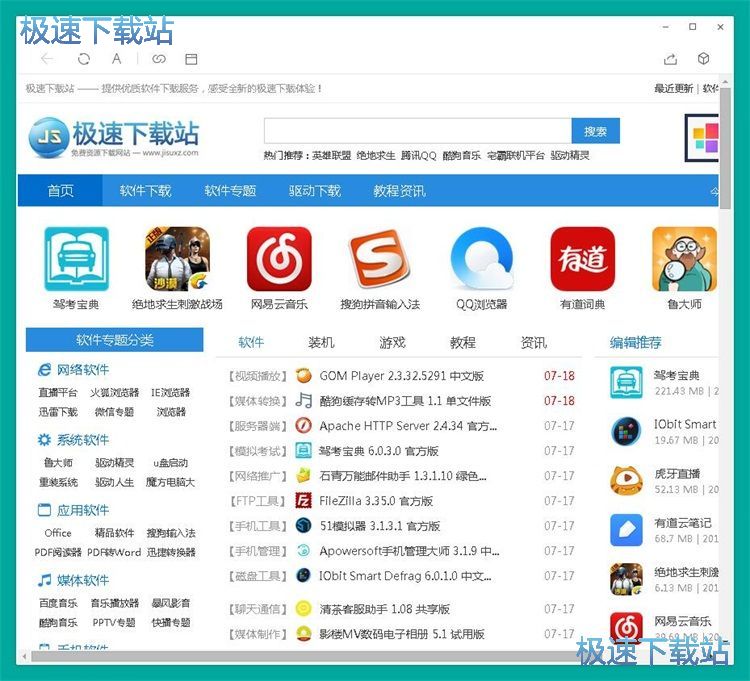Image resolution: width=750 pixels, height=681 pixels.
Task: Open the cube icon at top right
Action: pyautogui.click(x=703, y=58)
